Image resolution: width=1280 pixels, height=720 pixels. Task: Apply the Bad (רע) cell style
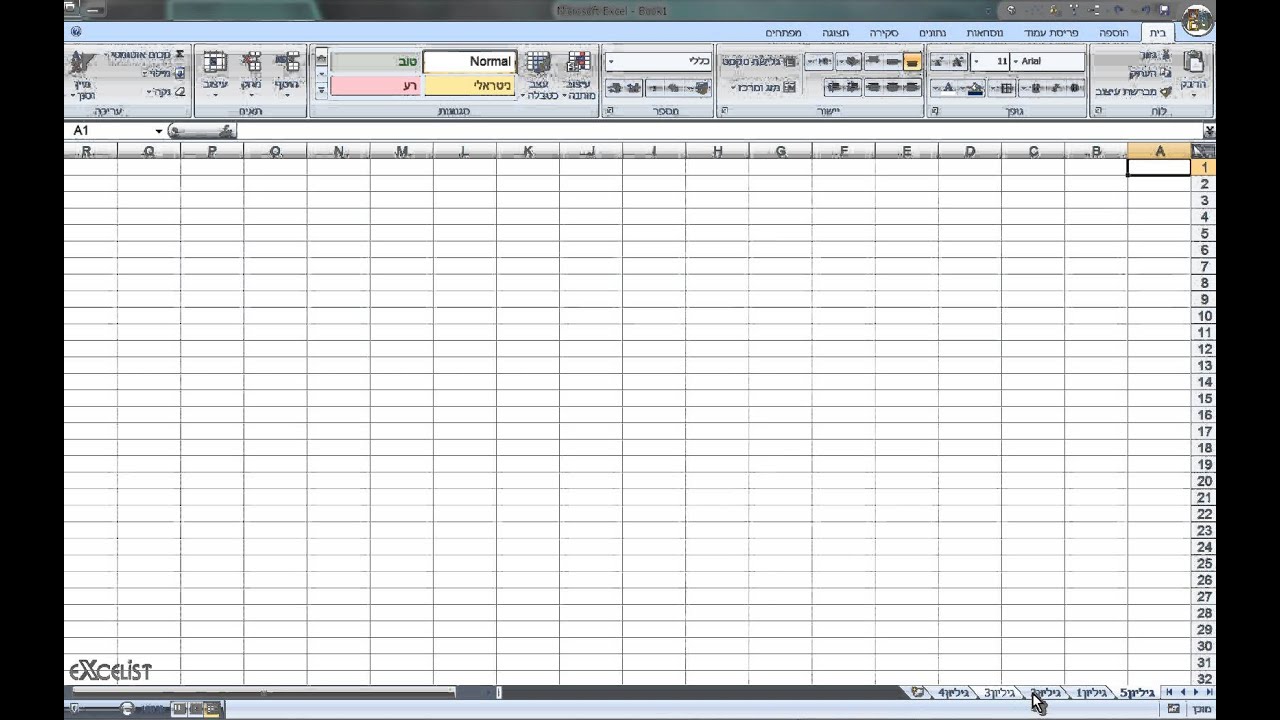point(376,86)
